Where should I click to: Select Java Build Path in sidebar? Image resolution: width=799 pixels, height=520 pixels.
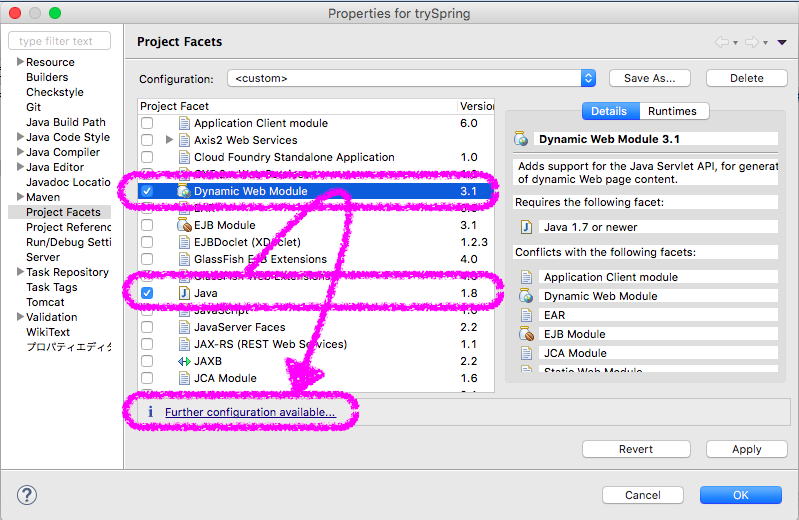[x=66, y=122]
